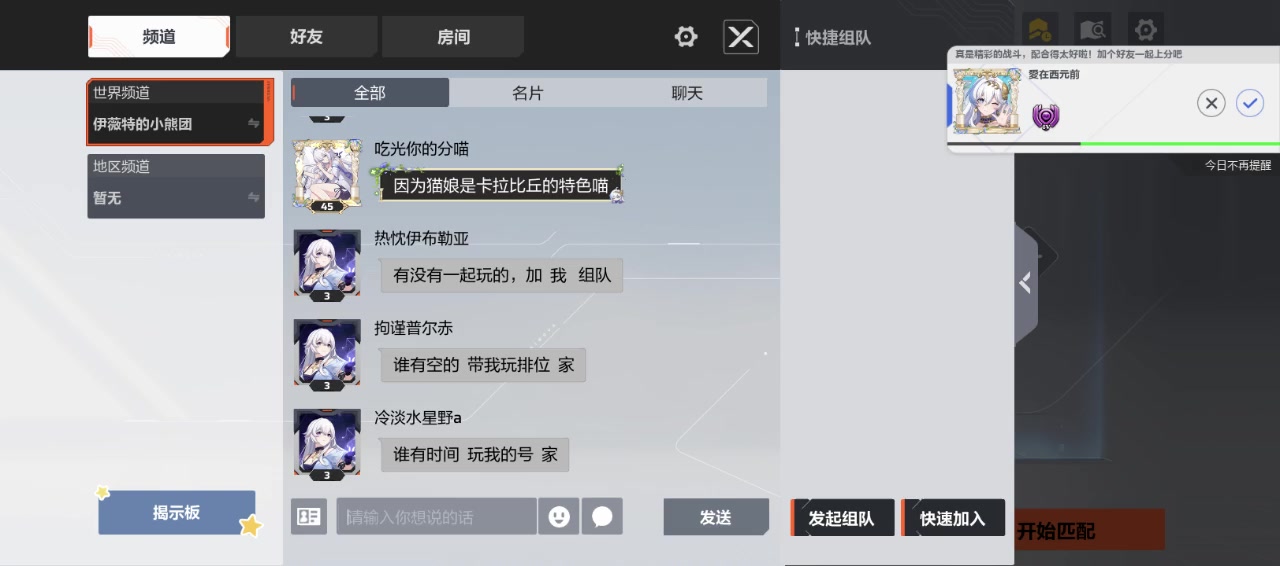Open the game settings gear top right
Image resolution: width=1280 pixels, height=566 pixels.
pyautogui.click(x=1146, y=30)
